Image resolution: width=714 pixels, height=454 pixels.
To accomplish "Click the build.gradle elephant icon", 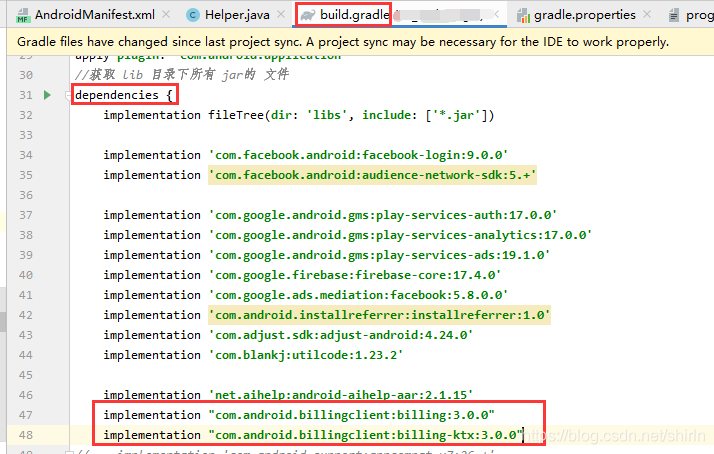I will [308, 15].
